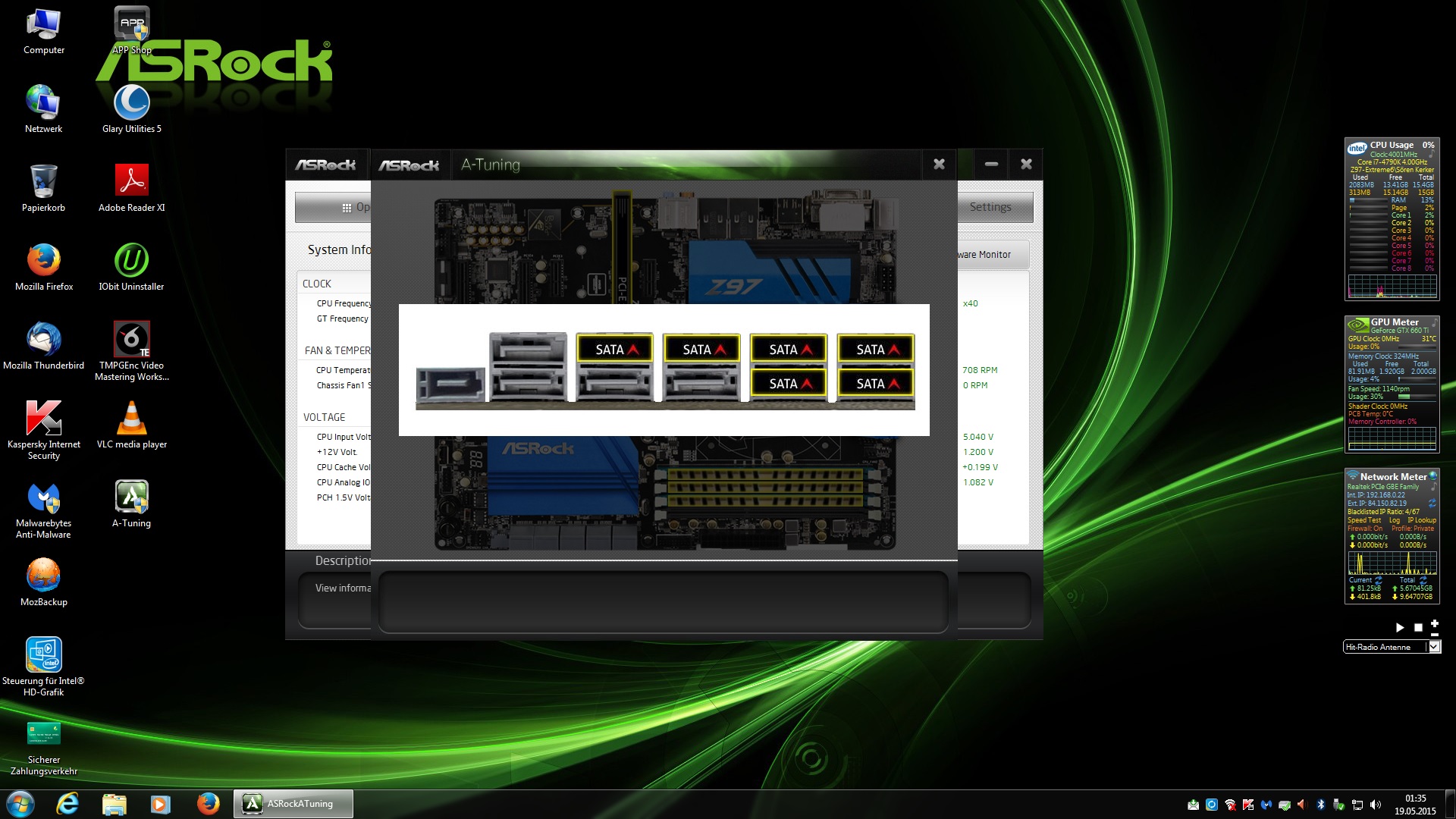
Task: Switch to the Settings tab in A-Tuning
Action: tap(990, 207)
